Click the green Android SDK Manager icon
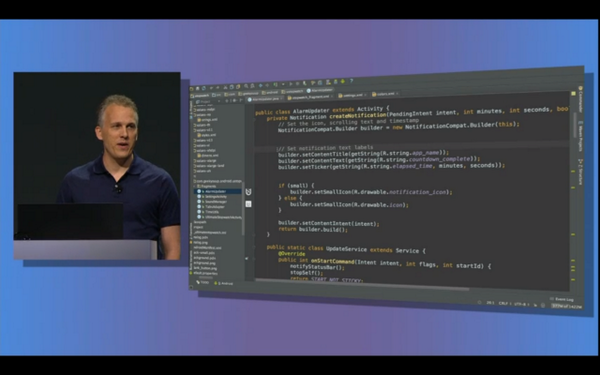The image size is (600, 375). (x=343, y=81)
